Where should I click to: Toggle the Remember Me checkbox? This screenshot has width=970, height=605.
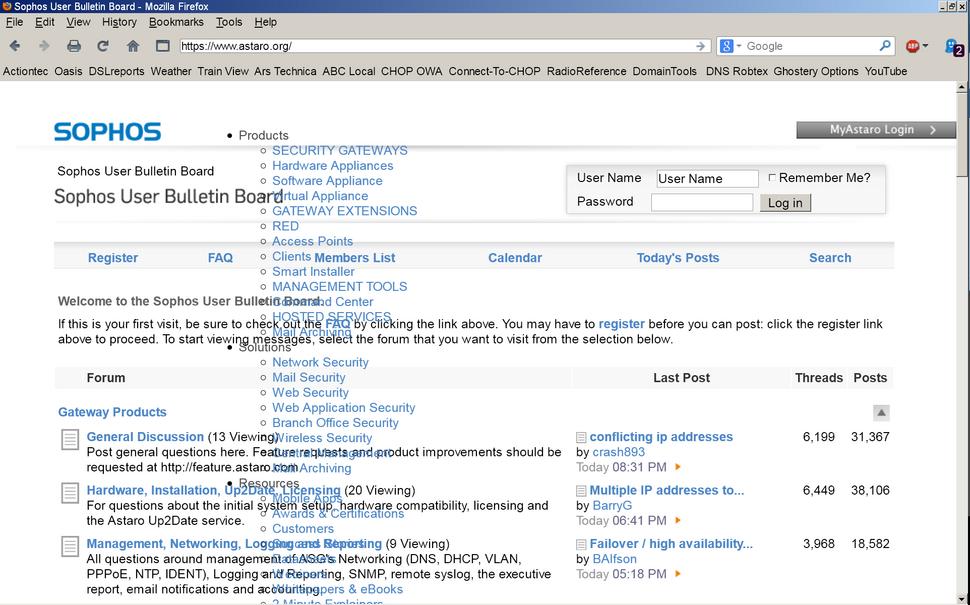point(771,178)
